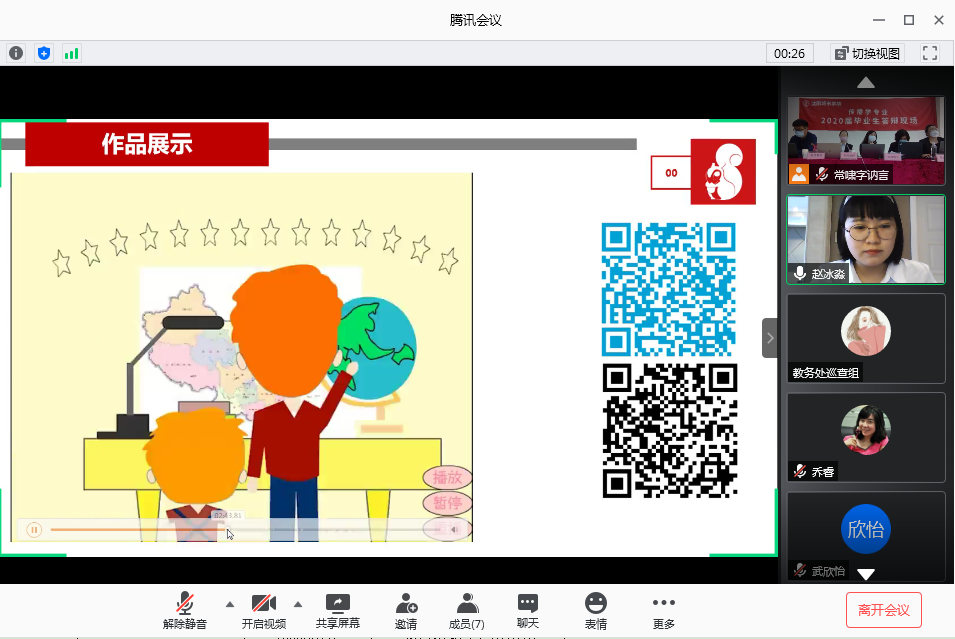
Task: Click 常啸字讷言's muted microphone icon
Action: tap(822, 175)
